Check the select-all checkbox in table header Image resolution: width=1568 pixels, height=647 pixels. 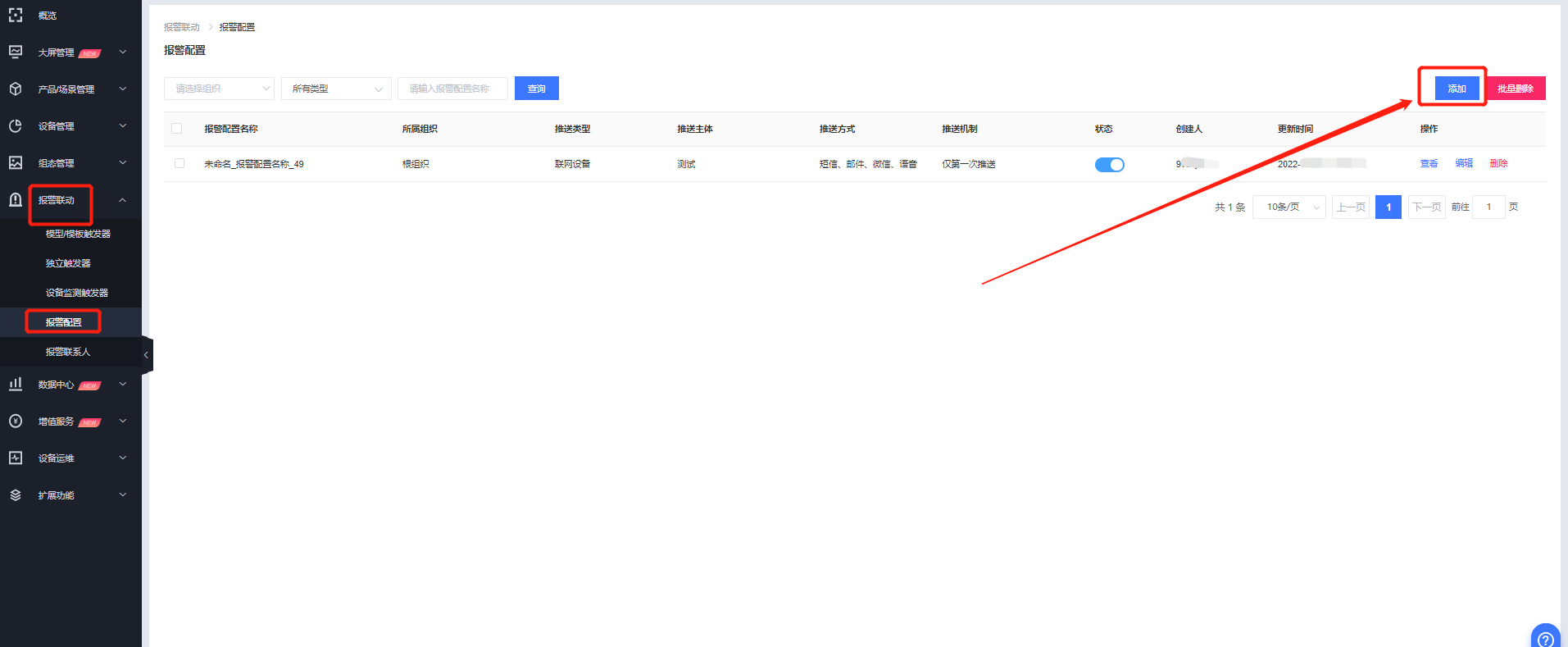point(177,129)
